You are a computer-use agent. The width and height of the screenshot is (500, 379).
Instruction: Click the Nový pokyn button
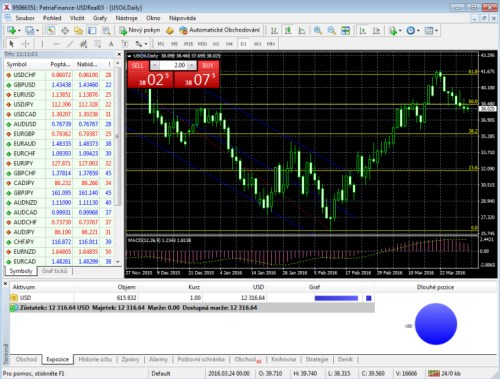coord(140,30)
